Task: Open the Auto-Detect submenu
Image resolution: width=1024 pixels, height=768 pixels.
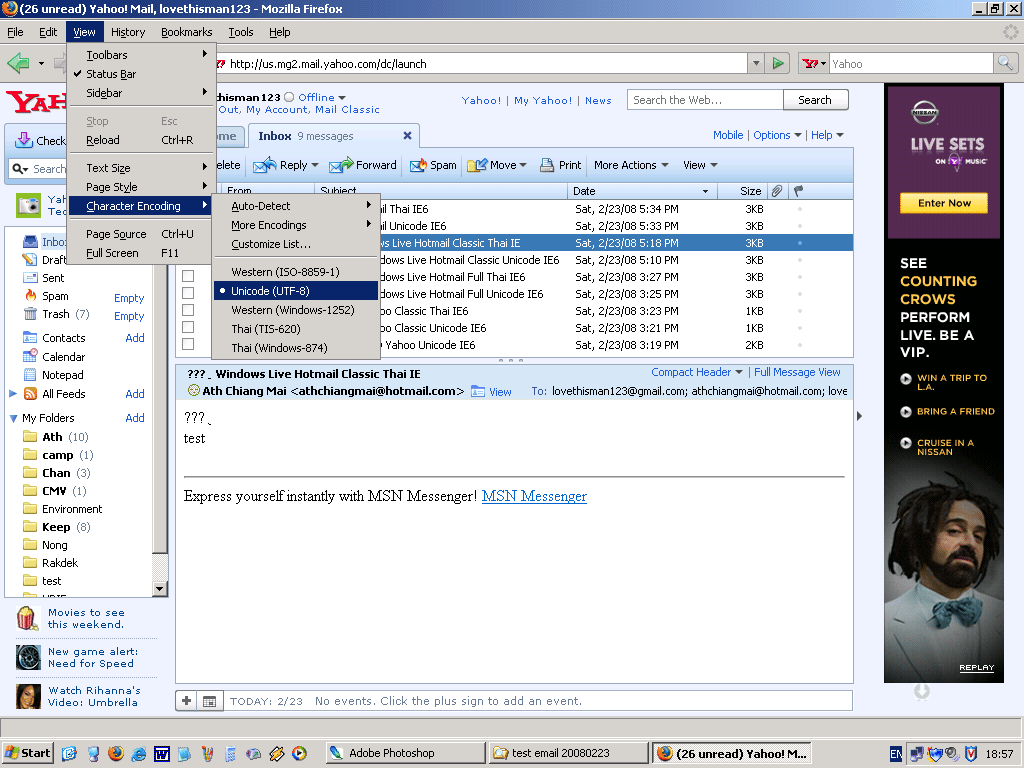Action: 296,206
